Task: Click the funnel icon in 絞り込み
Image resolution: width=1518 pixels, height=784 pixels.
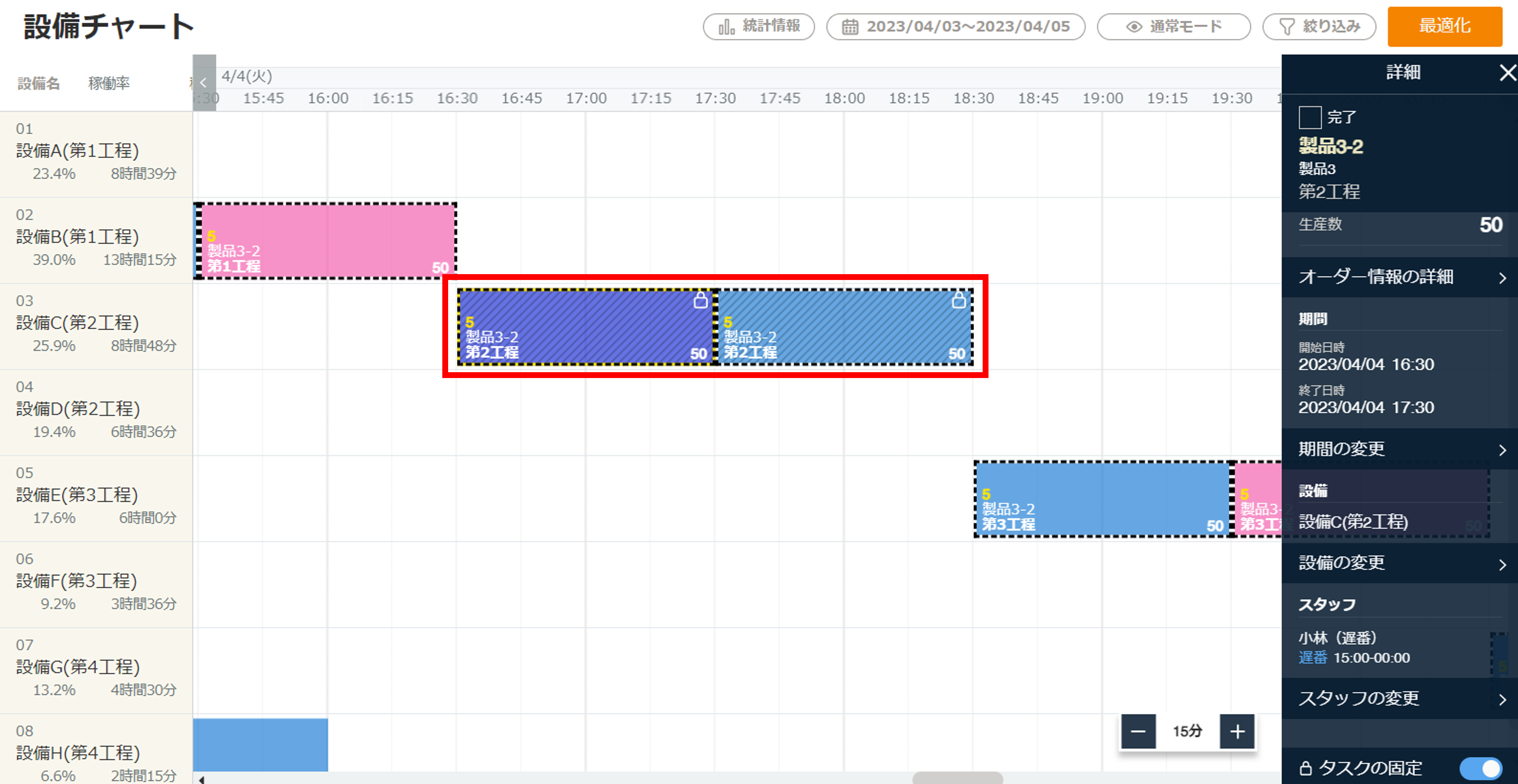Action: click(1287, 27)
